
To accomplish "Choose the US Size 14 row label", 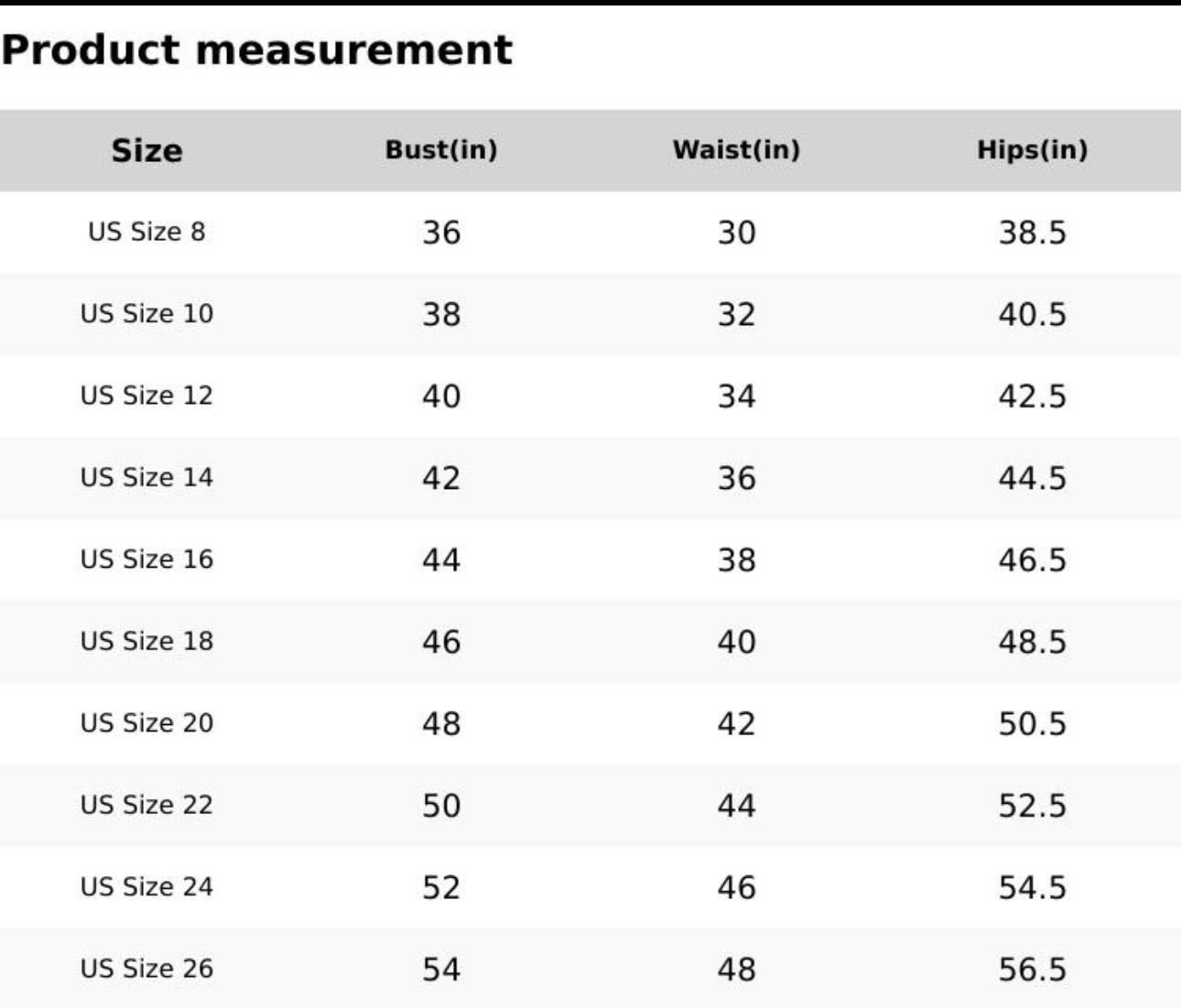I will pos(146,478).
